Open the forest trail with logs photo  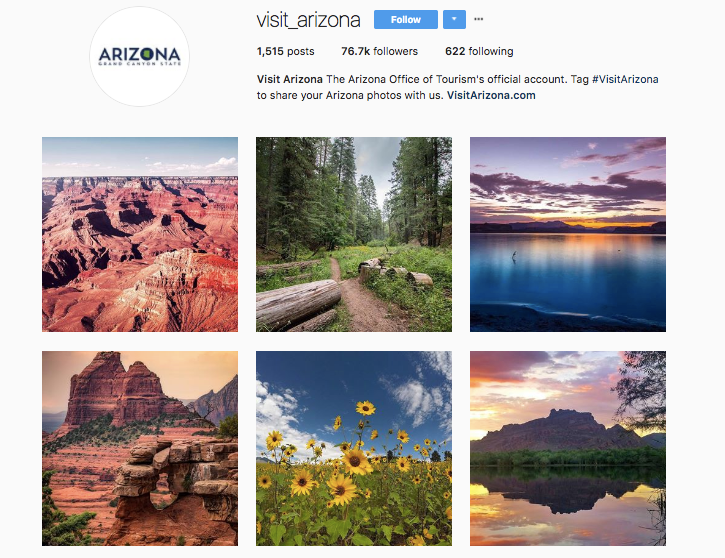(x=354, y=234)
